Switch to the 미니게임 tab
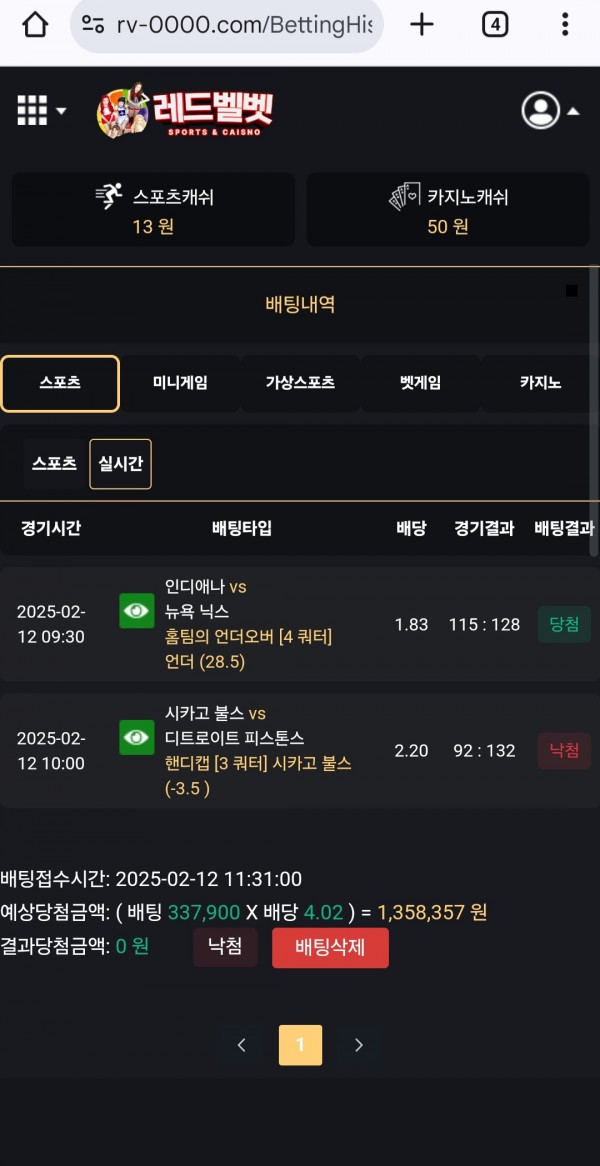The width and height of the screenshot is (600, 1166). 180,383
